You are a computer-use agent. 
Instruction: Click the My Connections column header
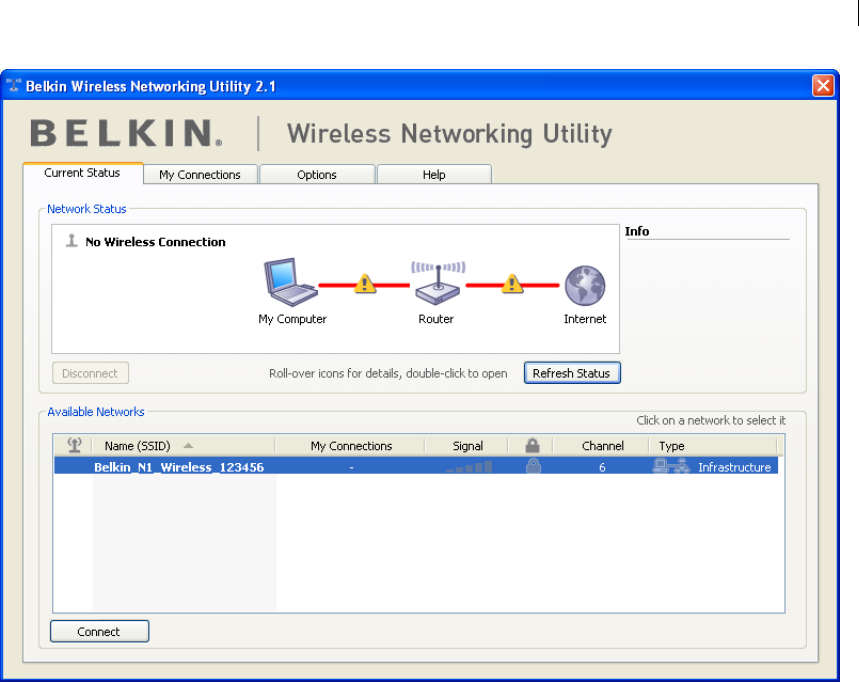pos(351,446)
